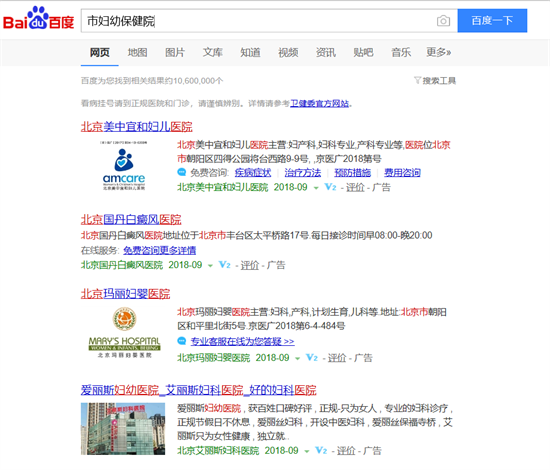Open 评价 link in 国丹白癜风 result

pyautogui.click(x=250, y=265)
